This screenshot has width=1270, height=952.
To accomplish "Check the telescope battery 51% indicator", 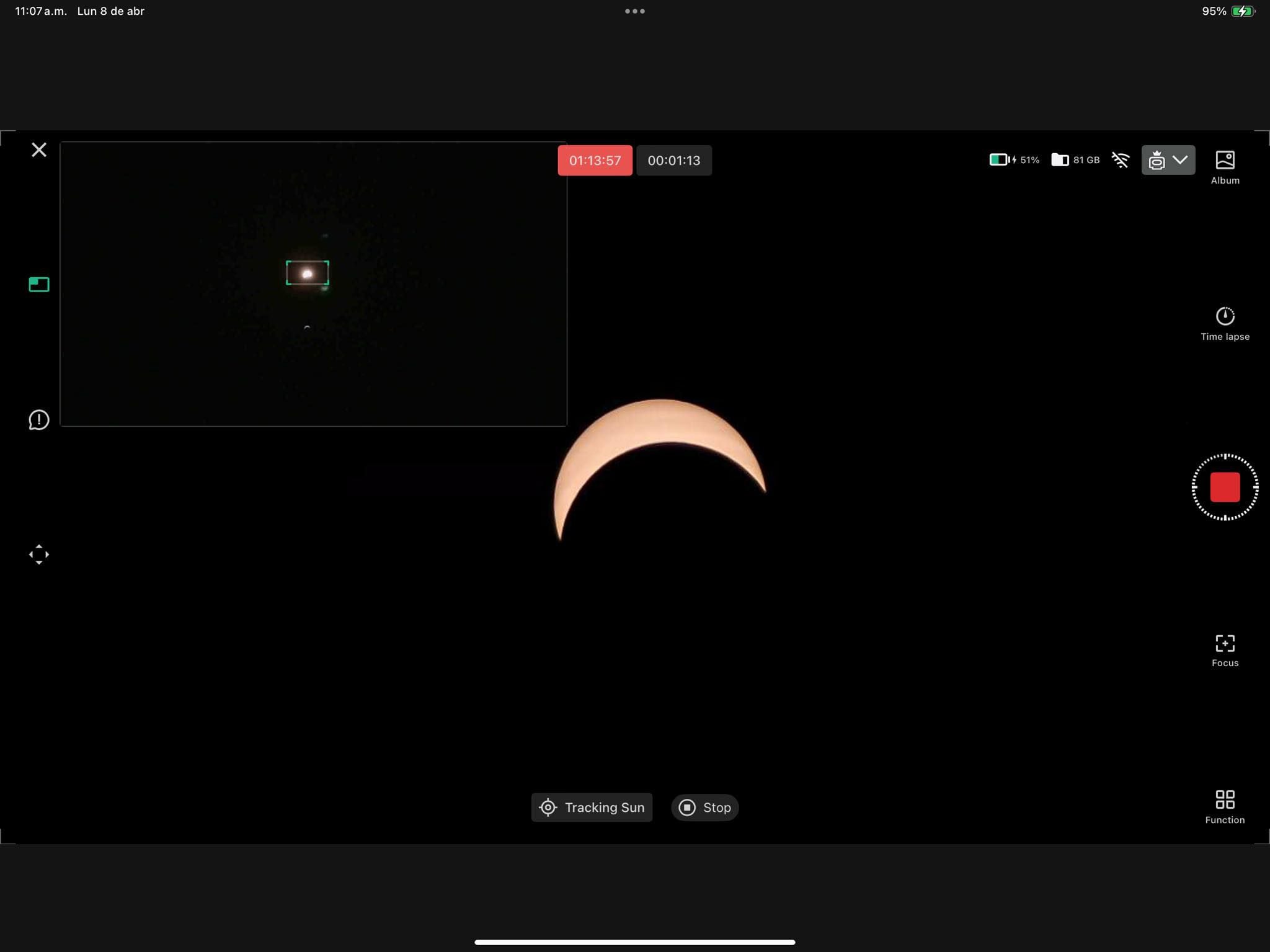I will tap(1013, 159).
